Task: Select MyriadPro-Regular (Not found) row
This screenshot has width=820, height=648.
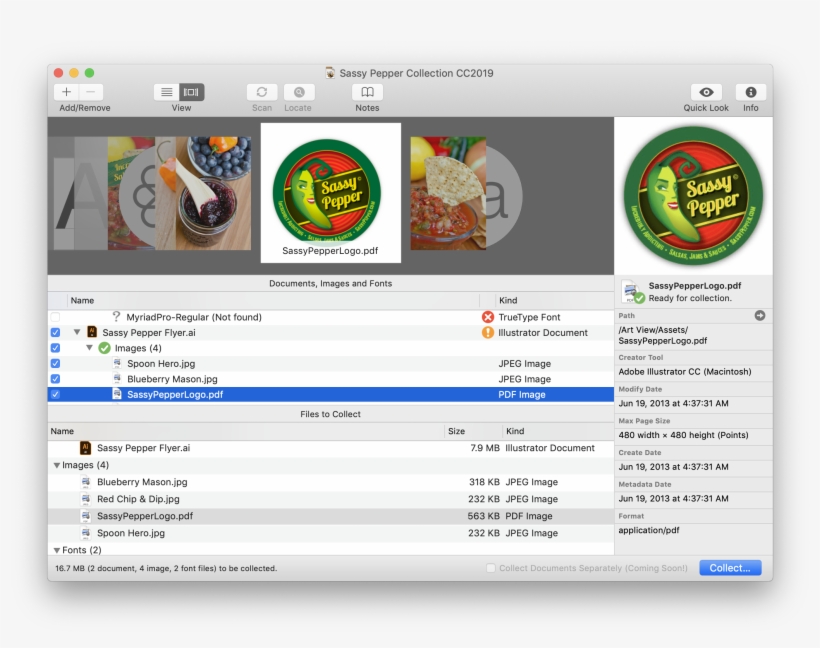Action: [x=331, y=317]
